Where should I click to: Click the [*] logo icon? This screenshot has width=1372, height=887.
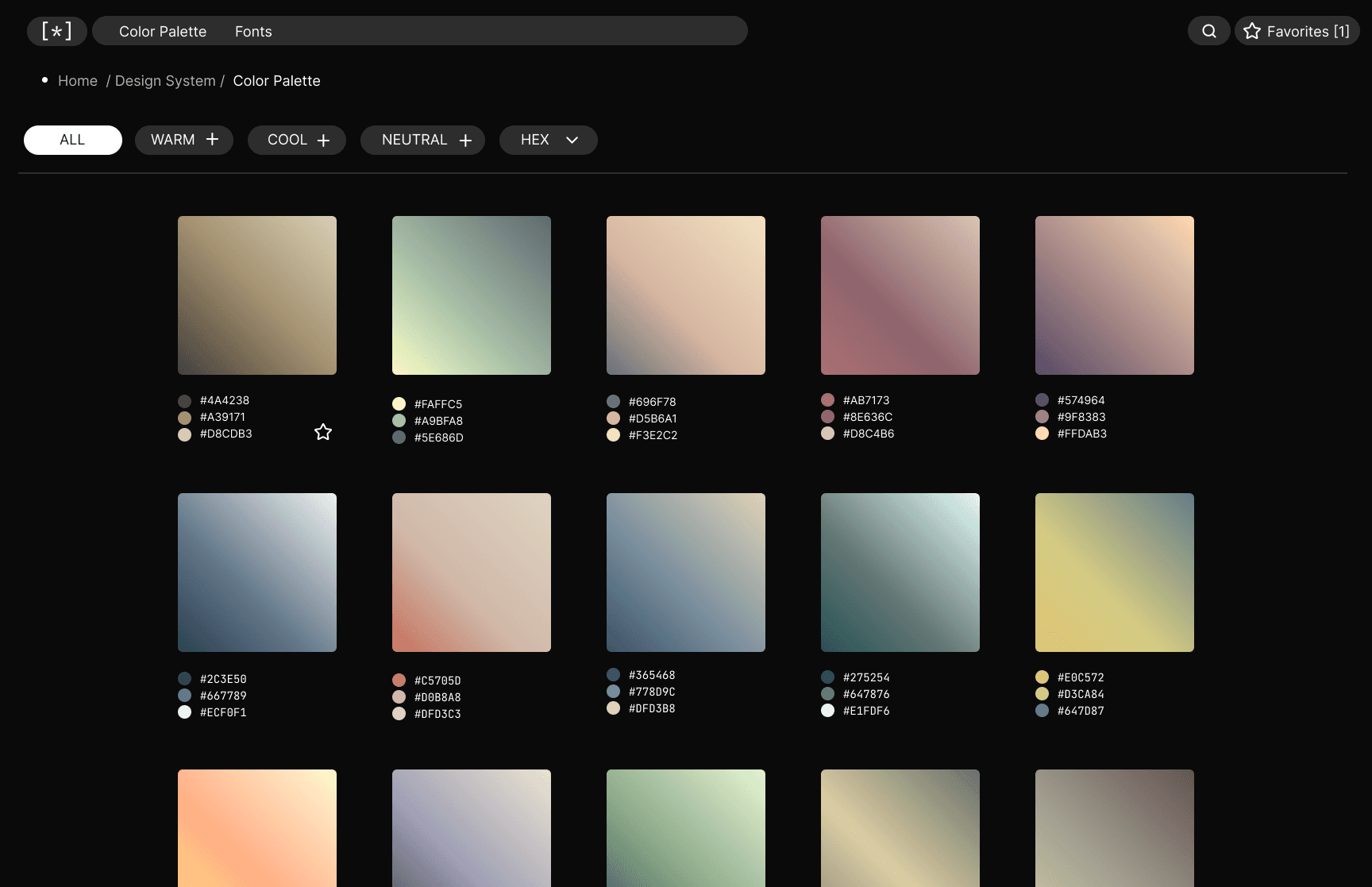coord(56,31)
